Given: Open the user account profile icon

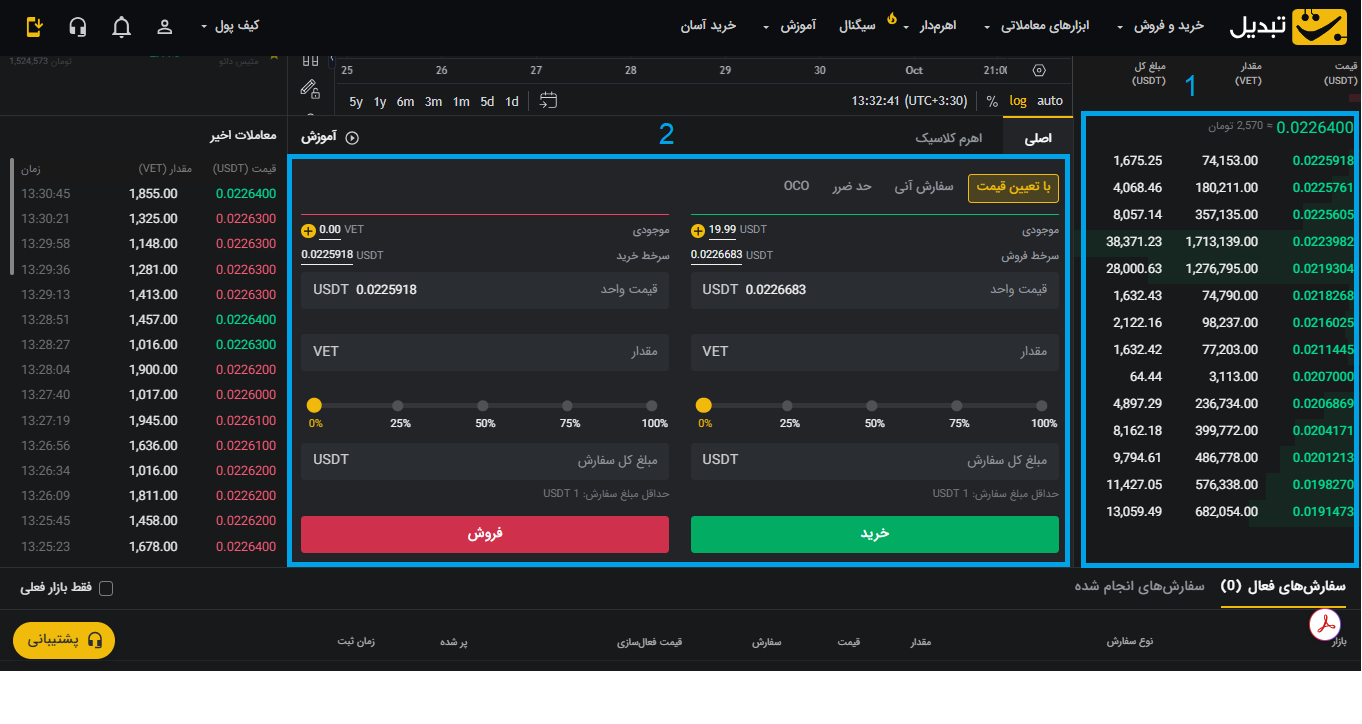Looking at the screenshot, I should click(164, 27).
